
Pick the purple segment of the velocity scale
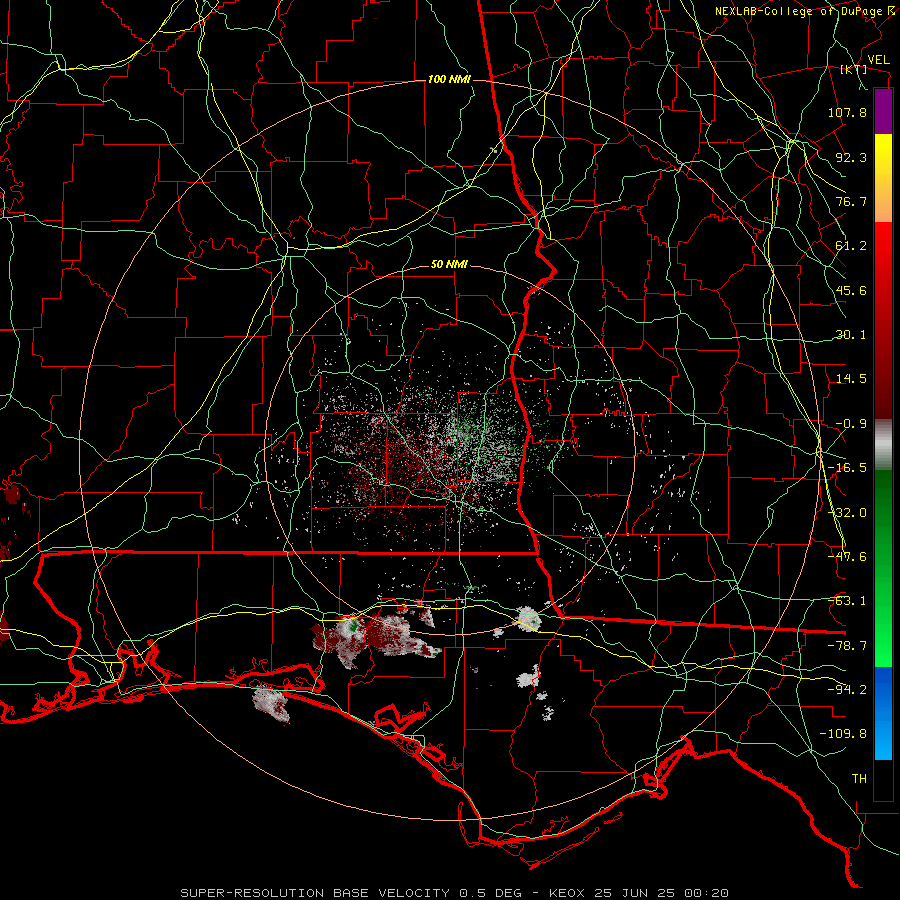(883, 112)
